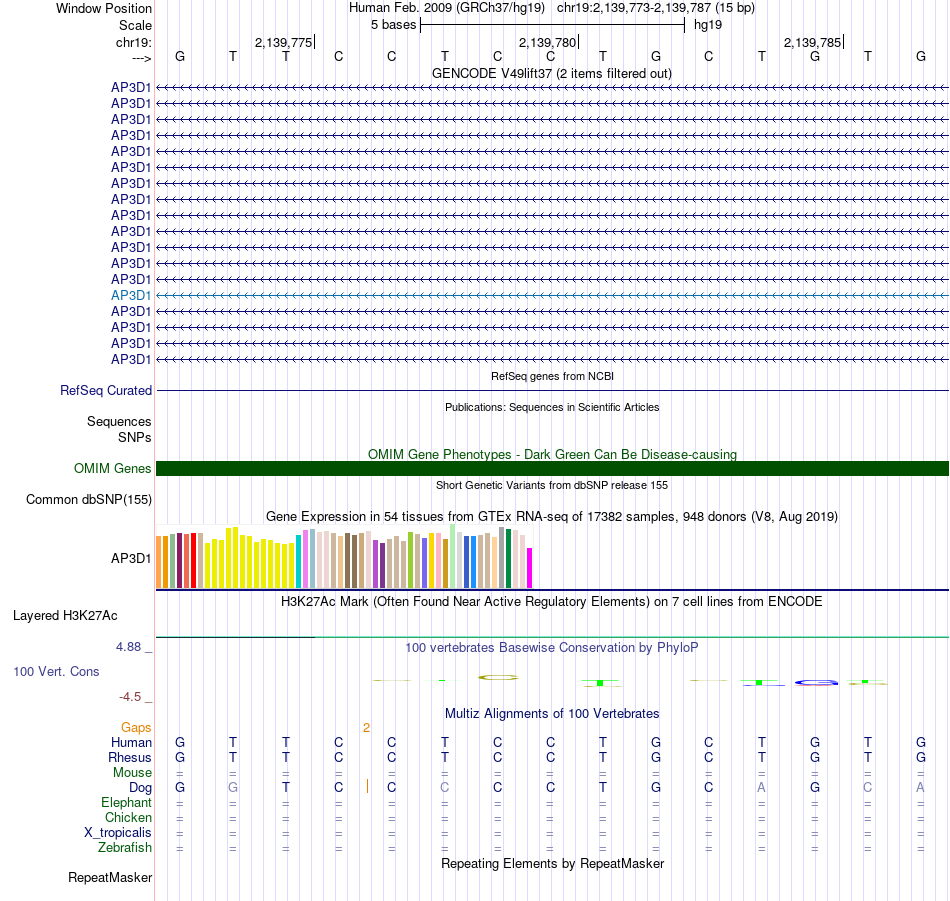Viewport: 950px width, 901px height.
Task: Click the Elephant alignment row label
Action: click(x=126, y=802)
